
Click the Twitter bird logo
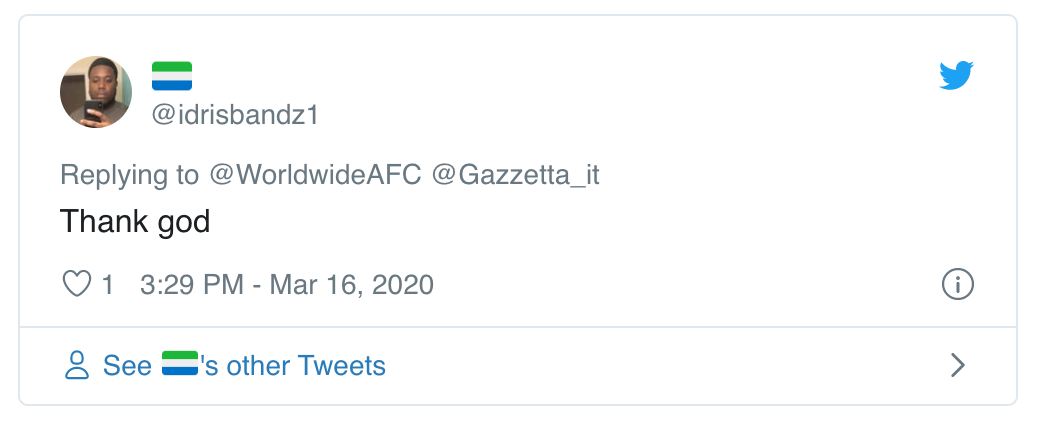(x=956, y=76)
